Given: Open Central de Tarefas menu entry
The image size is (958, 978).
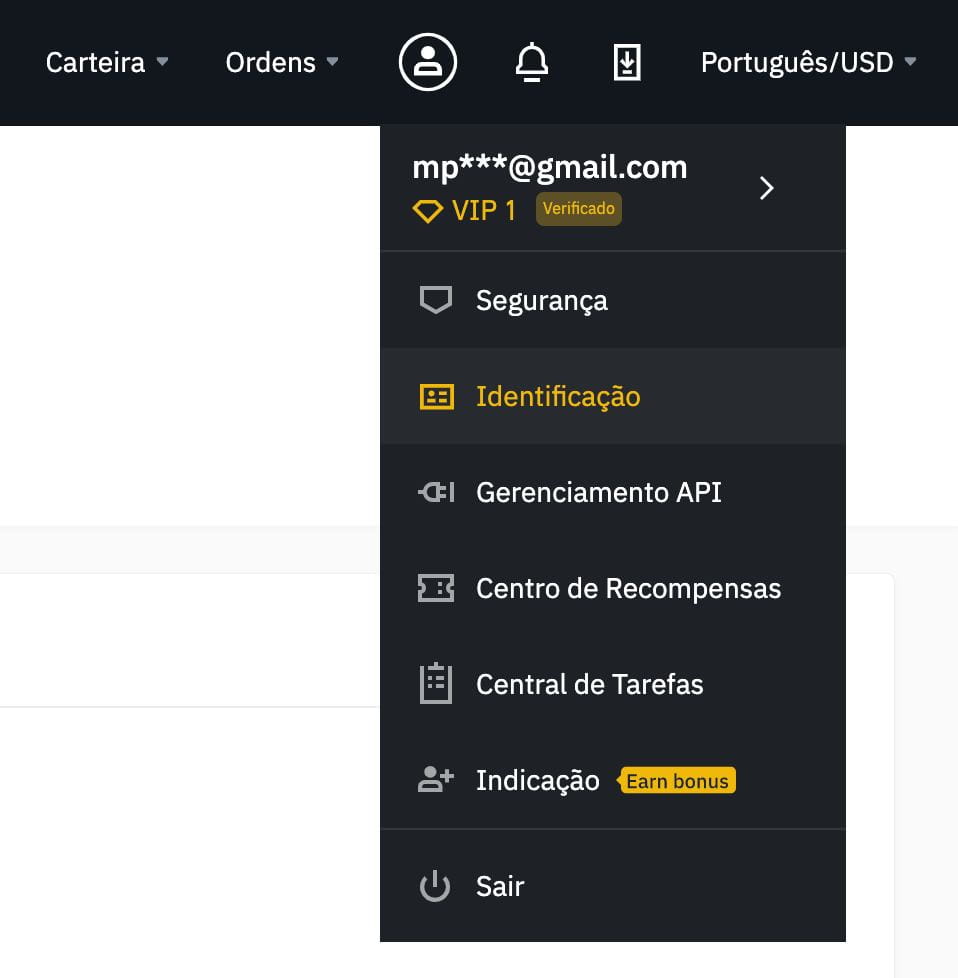Looking at the screenshot, I should coord(612,684).
